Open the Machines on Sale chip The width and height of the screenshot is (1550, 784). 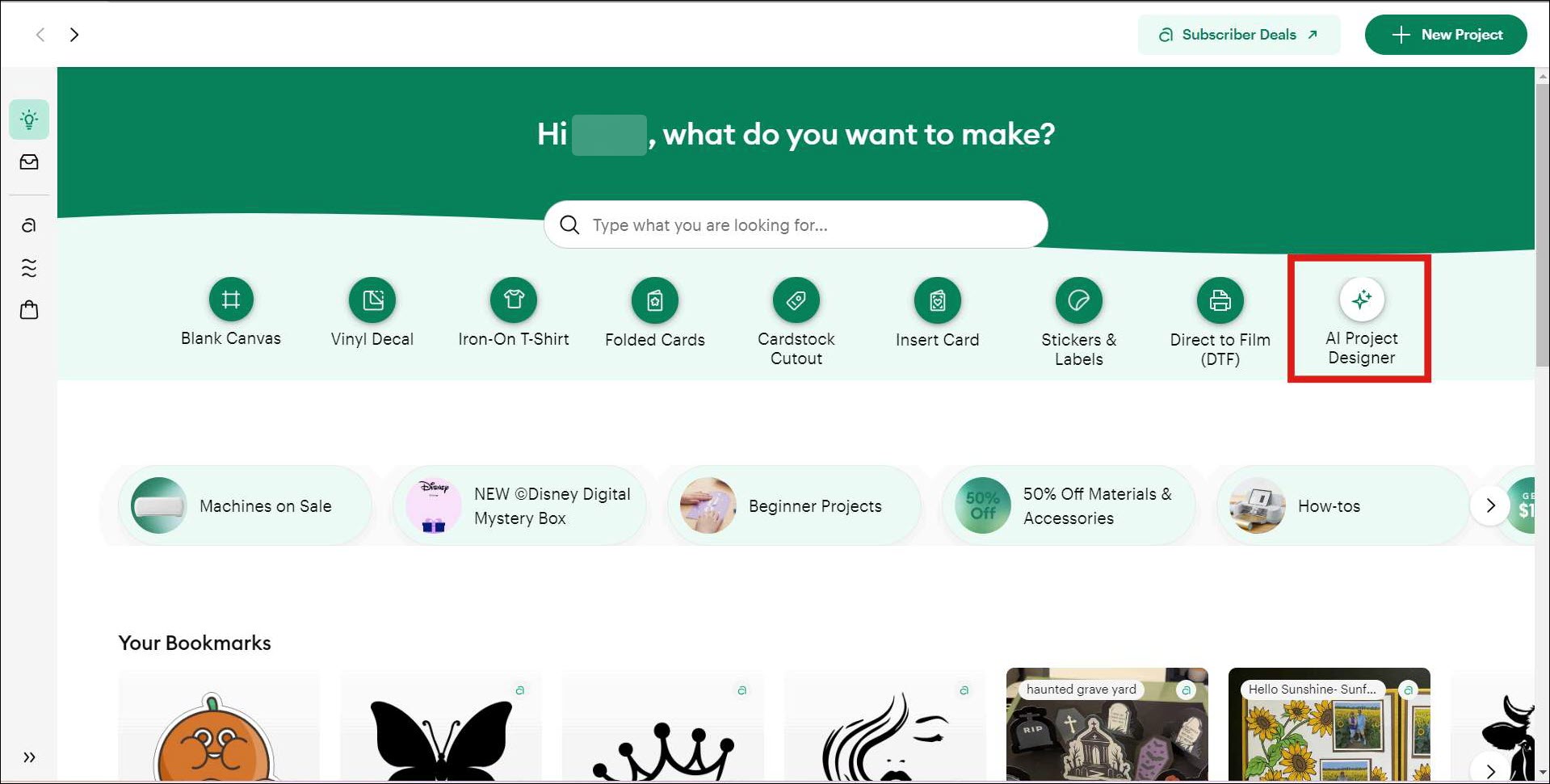[x=245, y=506]
